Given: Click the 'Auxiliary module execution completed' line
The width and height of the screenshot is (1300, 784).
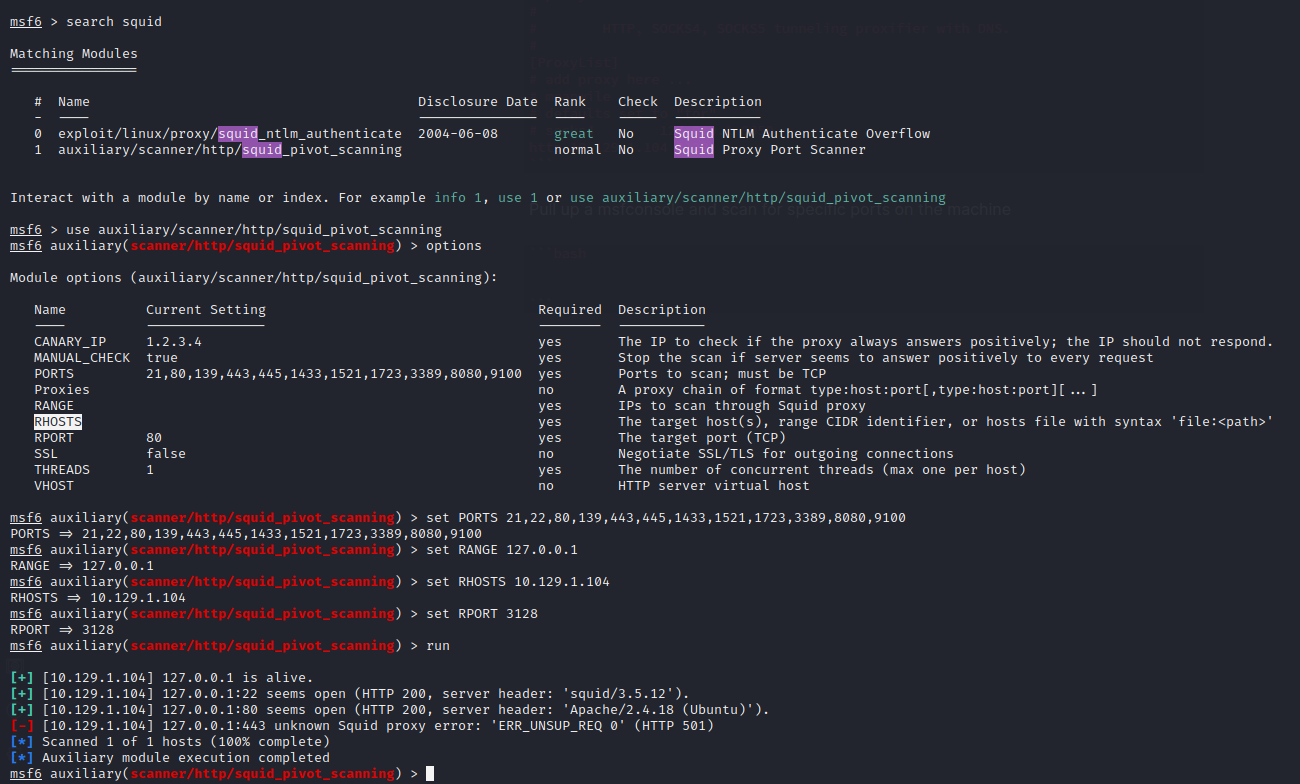Looking at the screenshot, I should [186, 758].
